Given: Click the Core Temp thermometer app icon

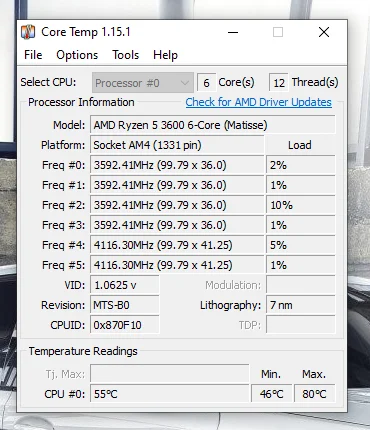Looking at the screenshot, I should (28, 32).
